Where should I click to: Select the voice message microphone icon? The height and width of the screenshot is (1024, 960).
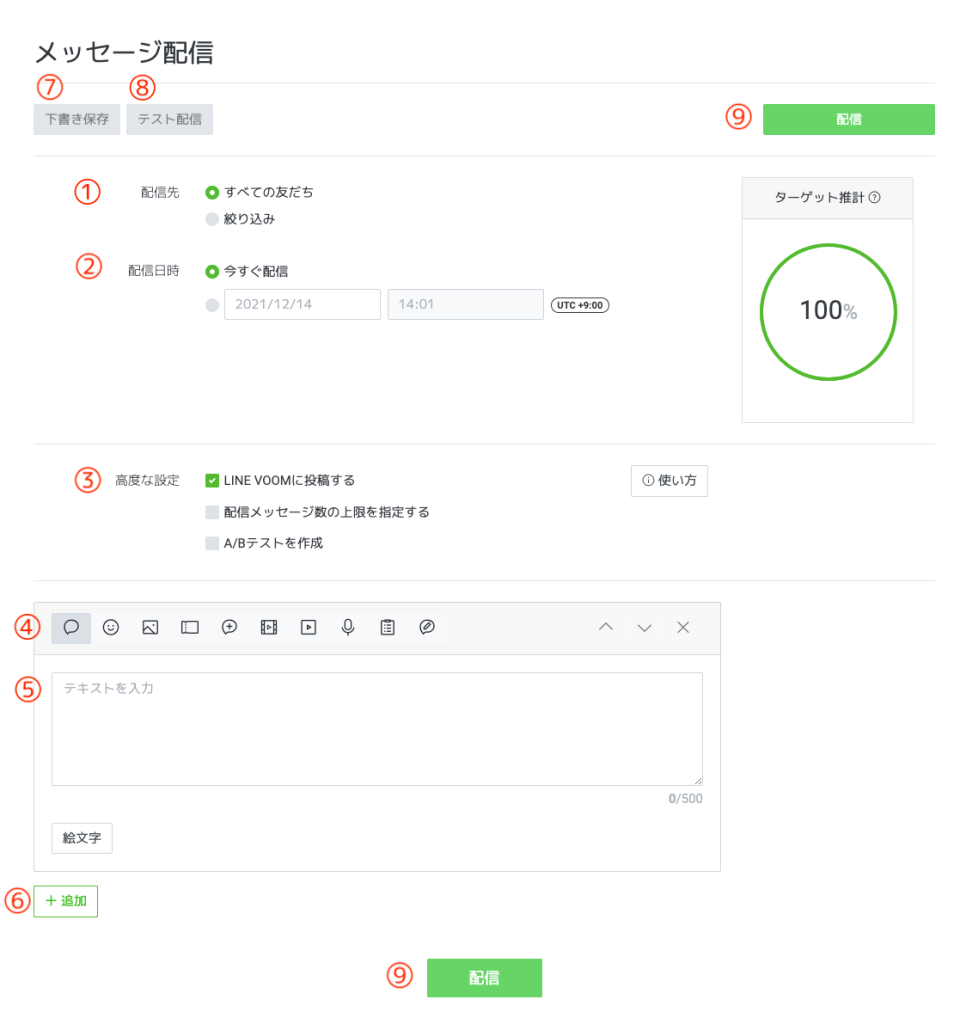pyautogui.click(x=348, y=628)
